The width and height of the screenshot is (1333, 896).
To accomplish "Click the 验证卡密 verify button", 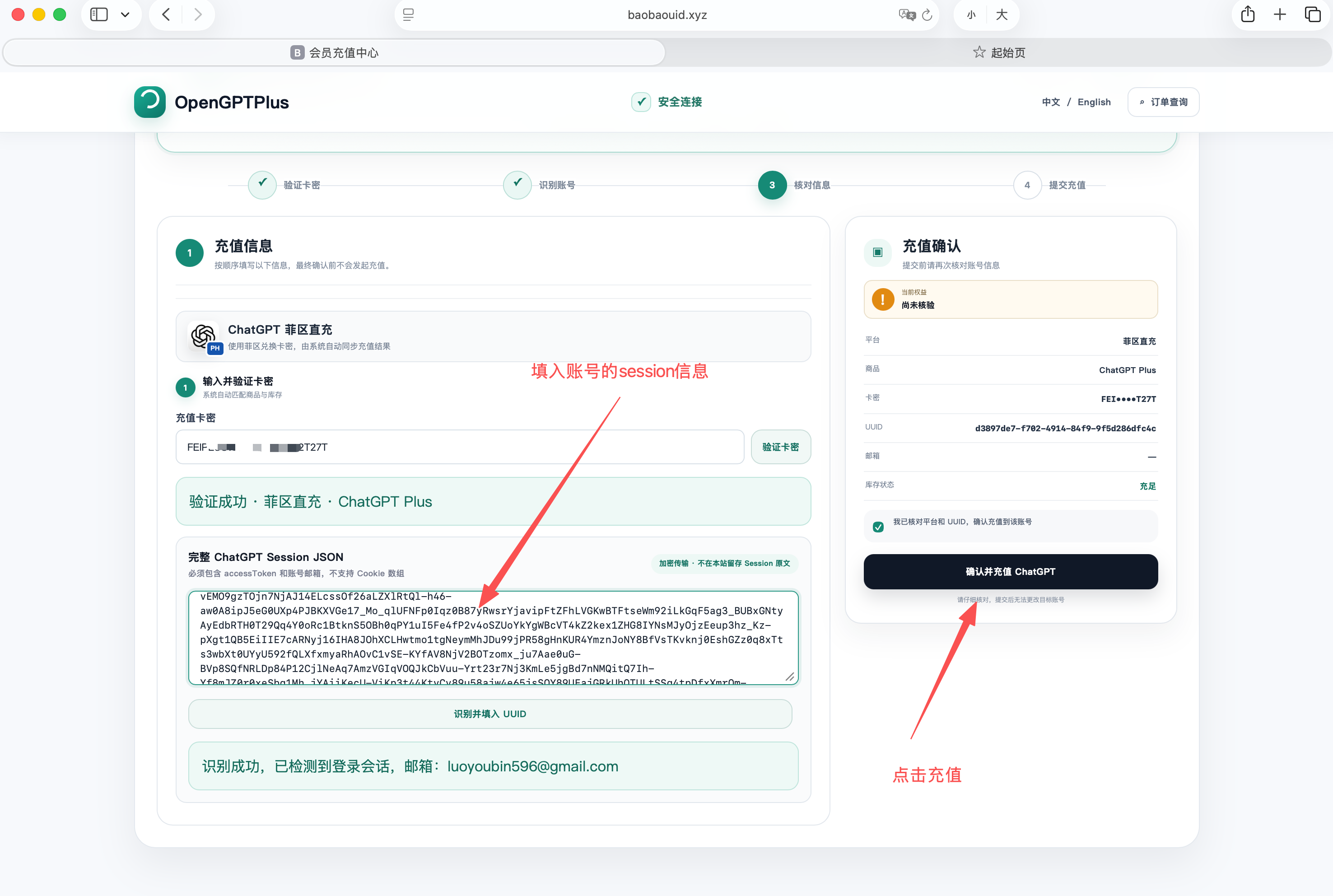I will (x=780, y=447).
